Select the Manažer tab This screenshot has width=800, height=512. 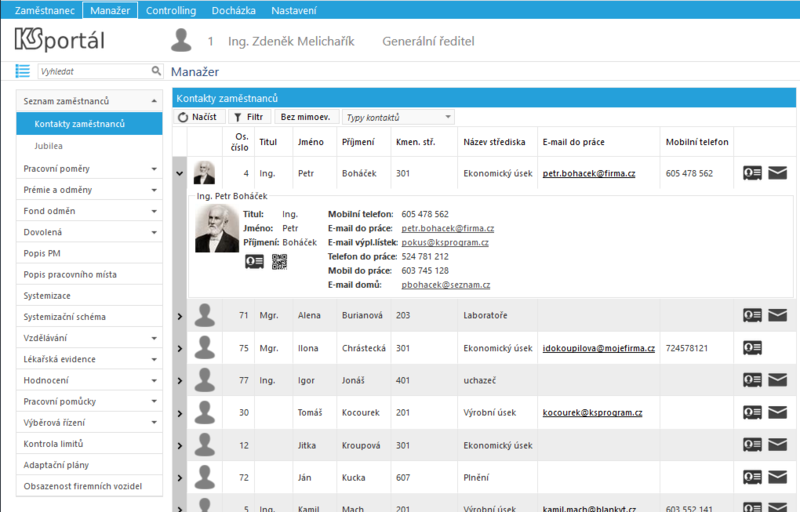[x=110, y=10]
